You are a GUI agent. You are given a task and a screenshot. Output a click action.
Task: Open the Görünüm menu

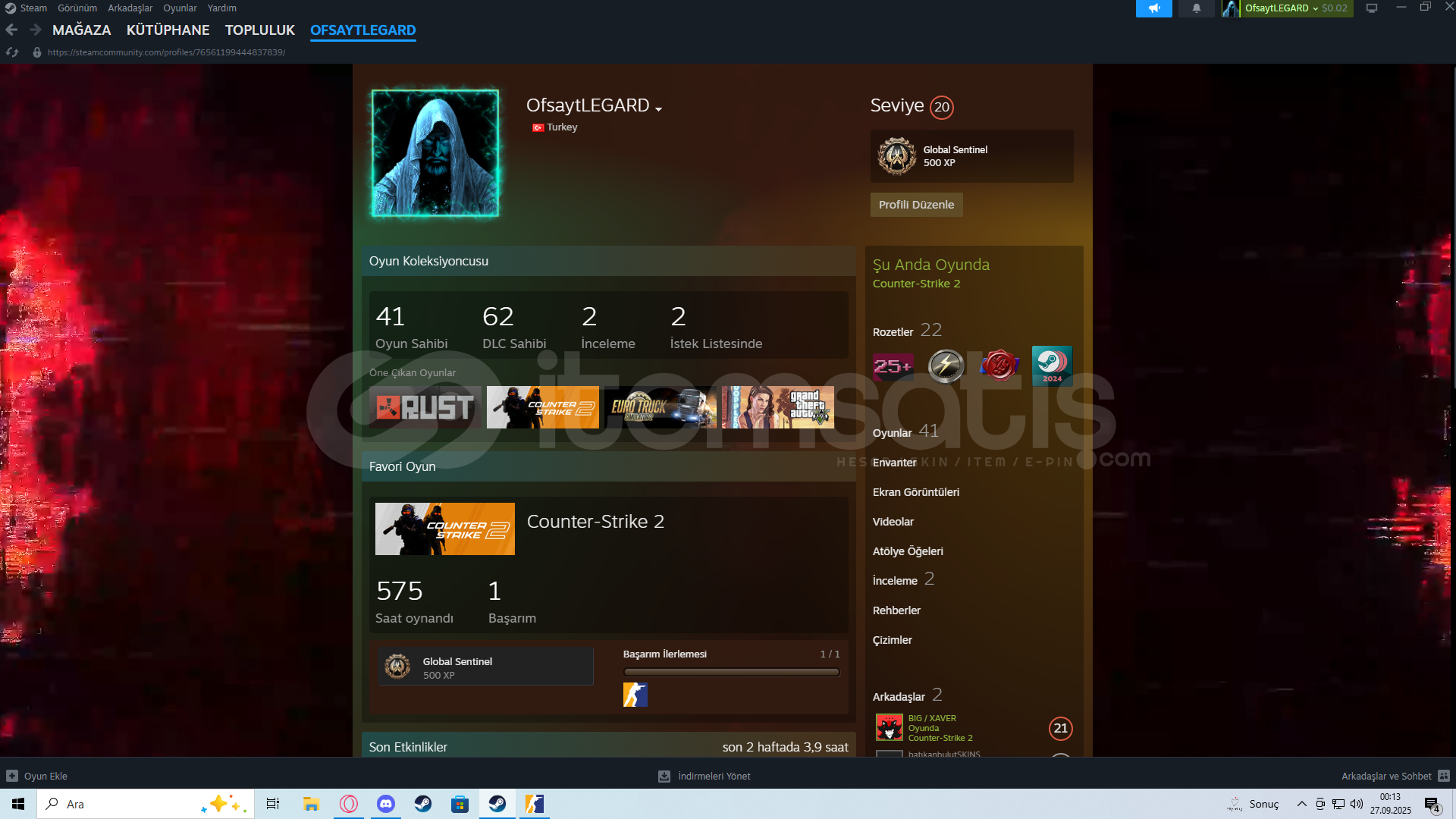[77, 8]
